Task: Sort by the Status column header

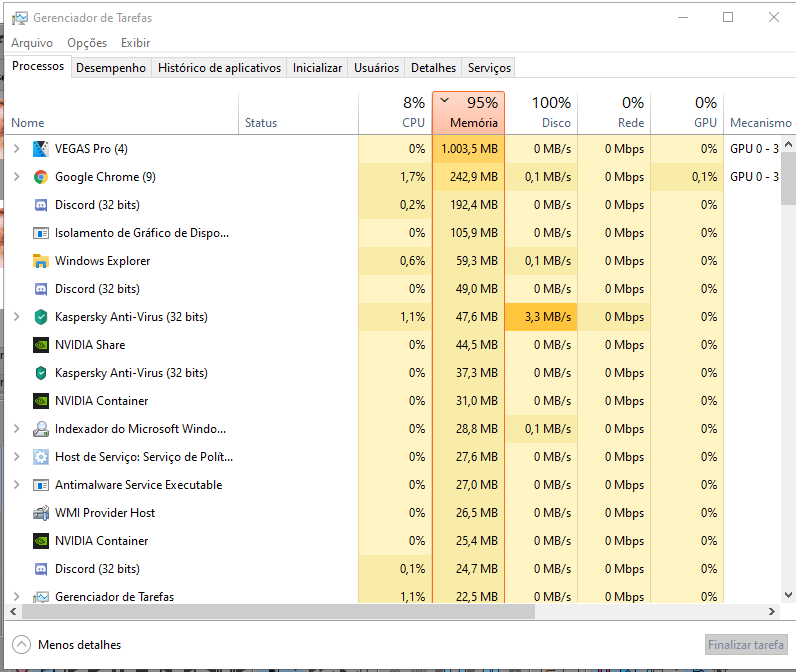Action: point(298,114)
